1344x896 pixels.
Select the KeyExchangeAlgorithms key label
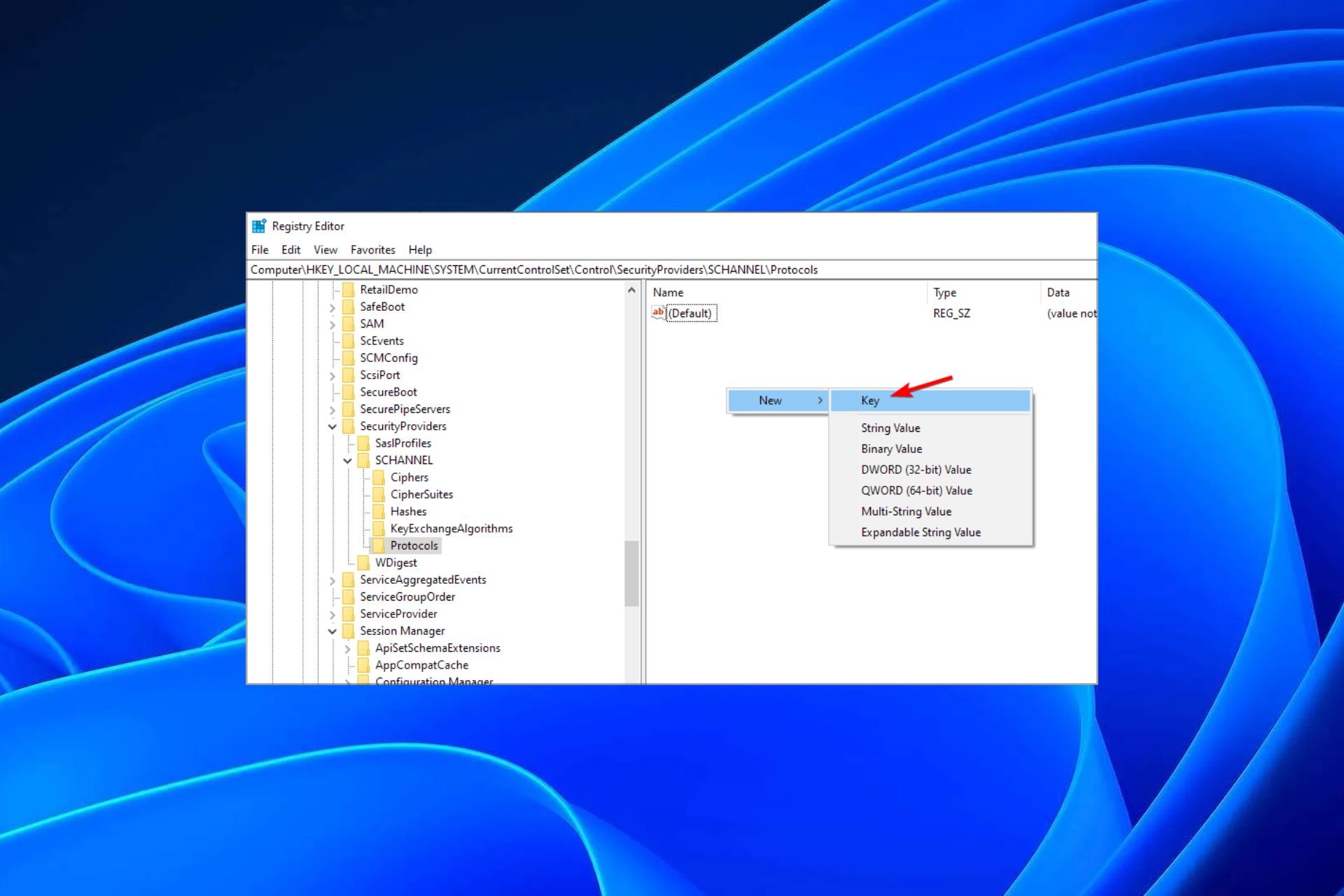pos(451,528)
